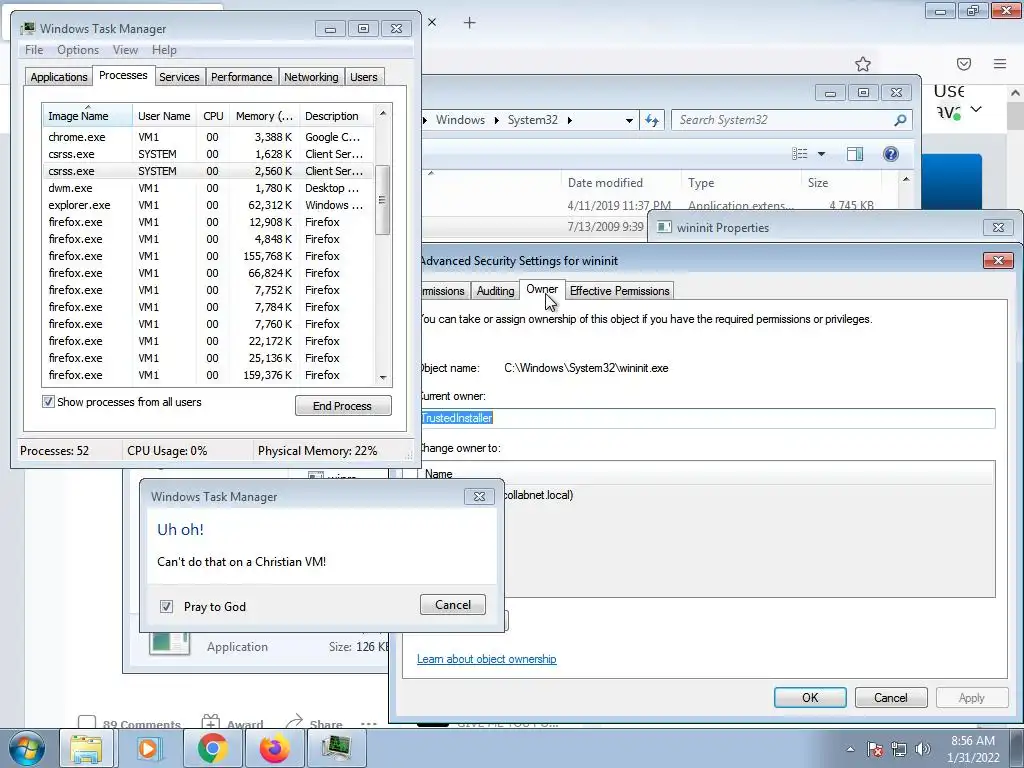Viewport: 1024px width, 768px height.
Task: Expand the view options dropdown arrow
Action: coord(822,154)
